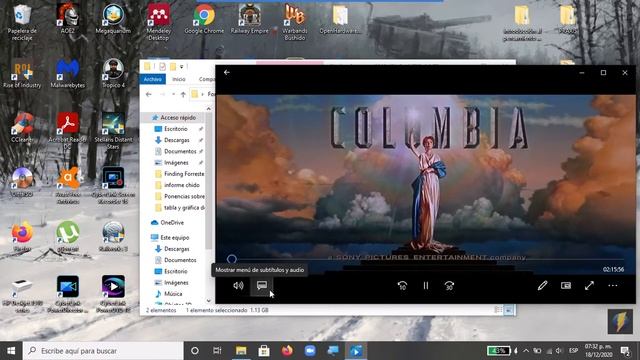Click File Explorer back navigation arrow
This screenshot has height=360, width=640.
point(149,94)
